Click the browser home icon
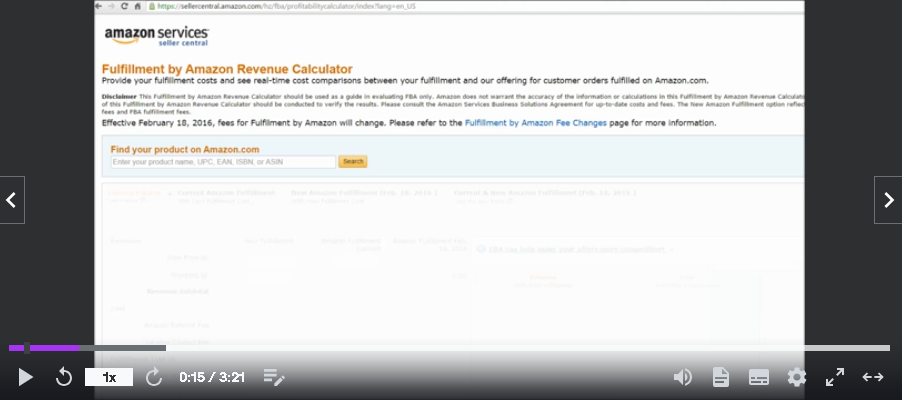The height and width of the screenshot is (401, 902). pos(137,6)
